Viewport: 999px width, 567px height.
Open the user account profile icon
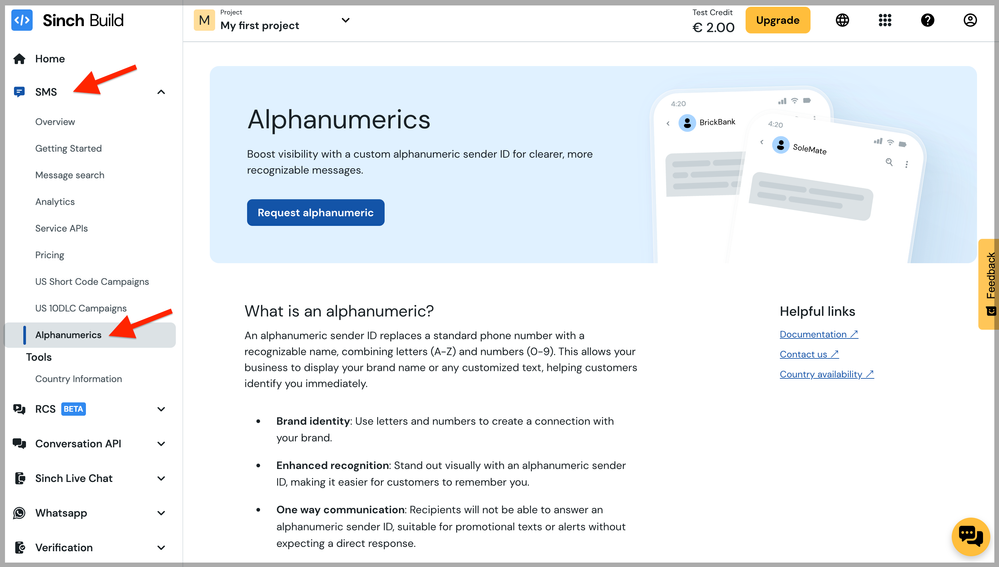(x=970, y=20)
